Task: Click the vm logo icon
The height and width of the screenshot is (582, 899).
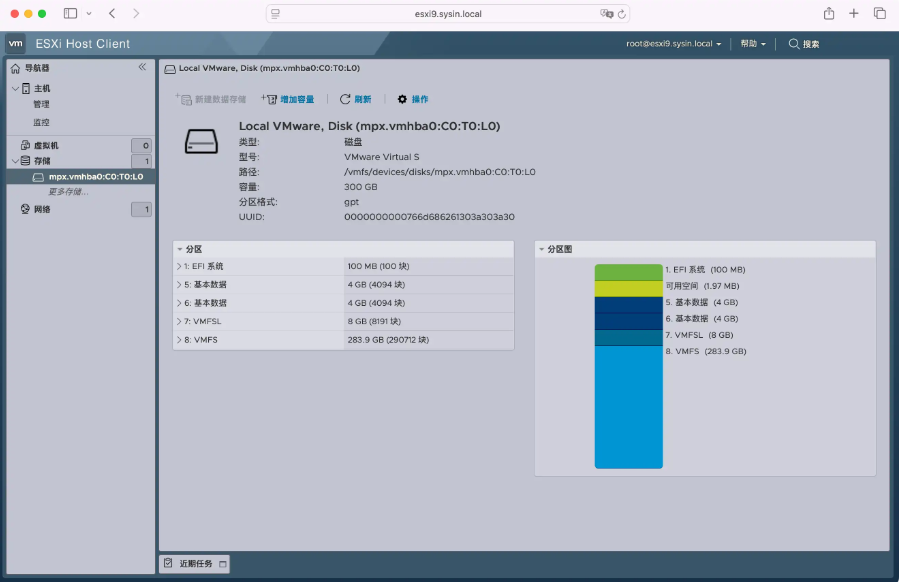Action: (x=15, y=44)
